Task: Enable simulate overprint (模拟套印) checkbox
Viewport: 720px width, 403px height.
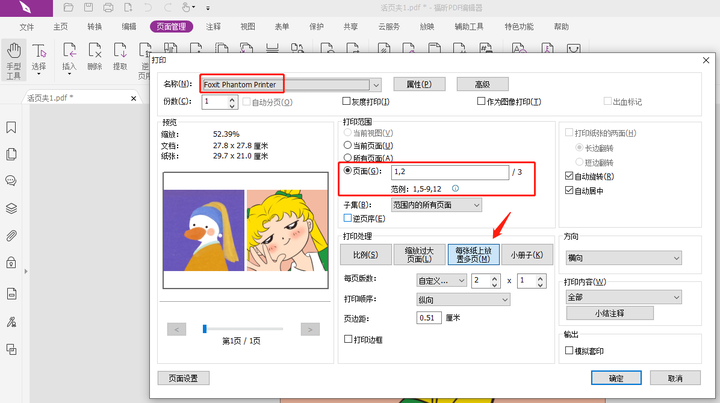Action: coord(569,351)
